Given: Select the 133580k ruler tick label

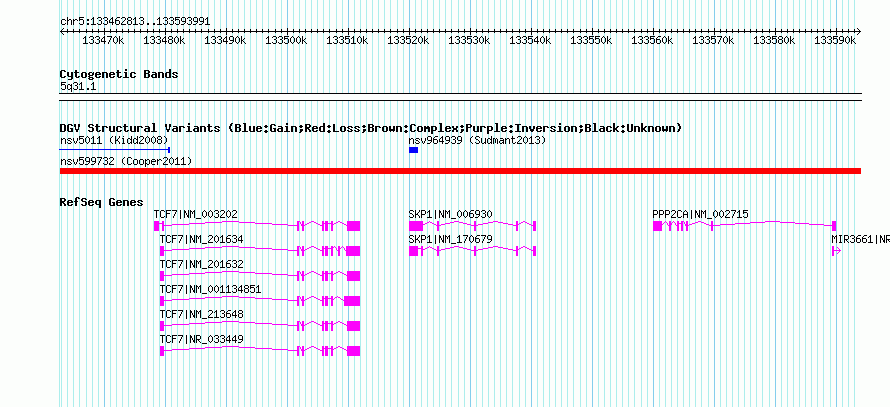Looking at the screenshot, I should [x=774, y=40].
